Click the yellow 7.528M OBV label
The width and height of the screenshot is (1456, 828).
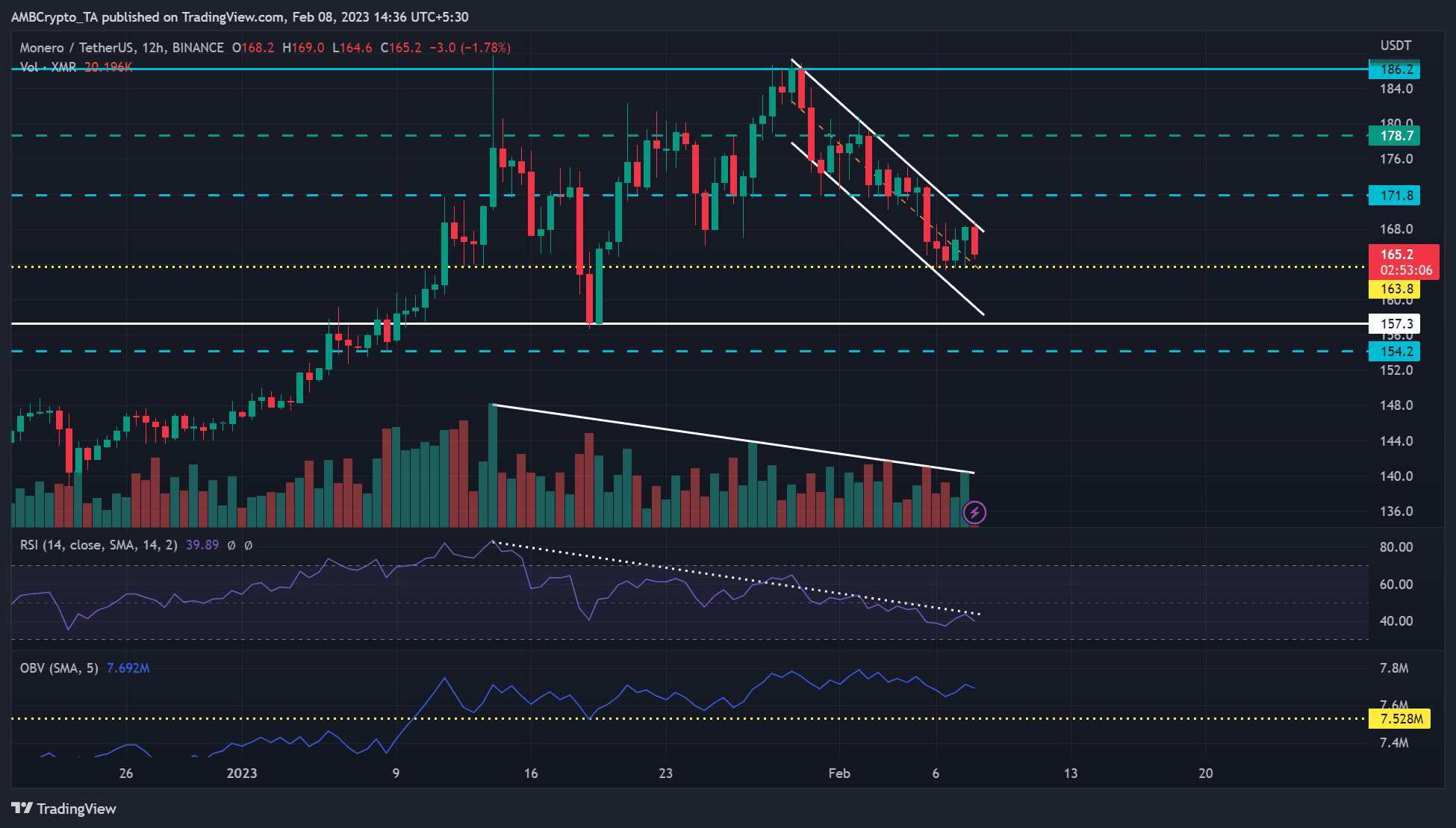(1399, 719)
